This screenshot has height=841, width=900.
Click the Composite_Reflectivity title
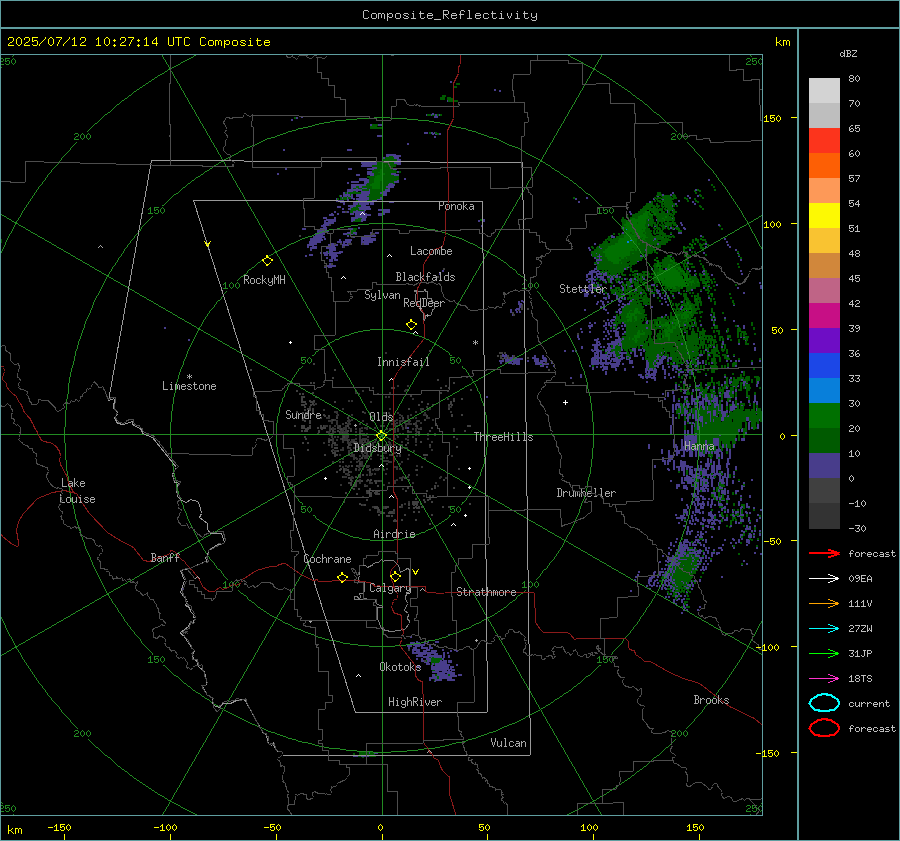[449, 15]
